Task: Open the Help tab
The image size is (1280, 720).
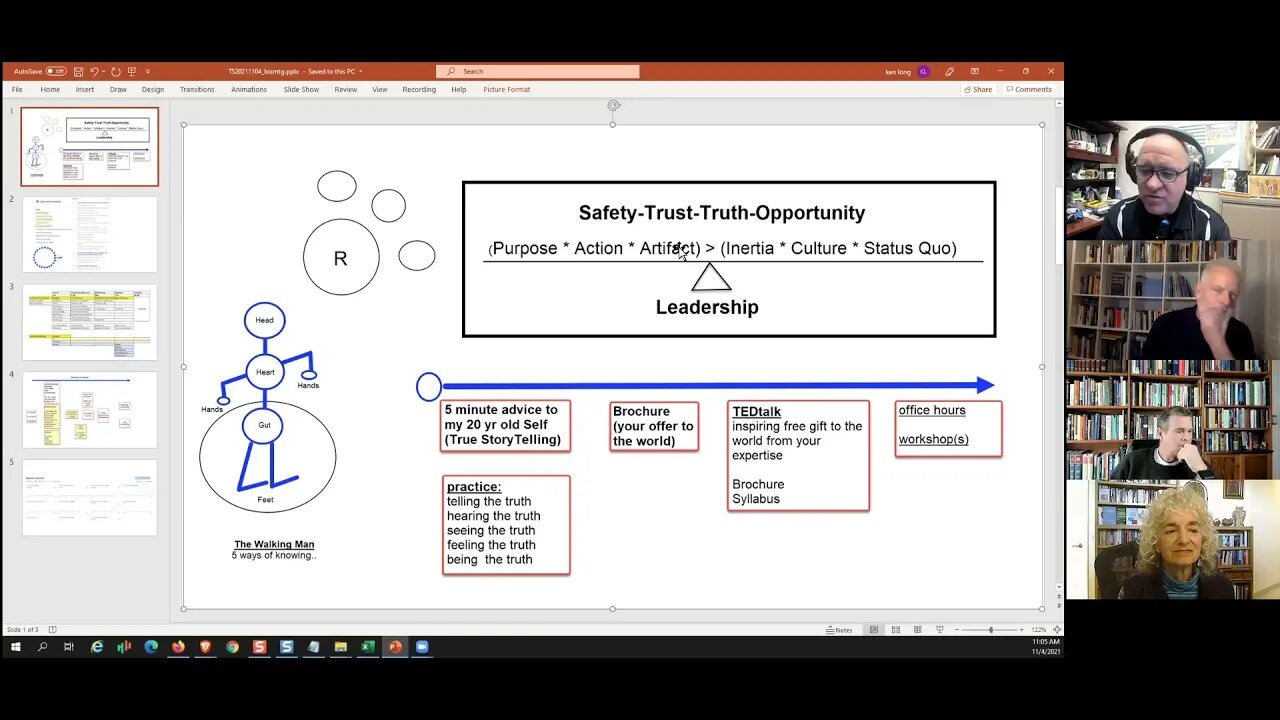Action: click(458, 89)
